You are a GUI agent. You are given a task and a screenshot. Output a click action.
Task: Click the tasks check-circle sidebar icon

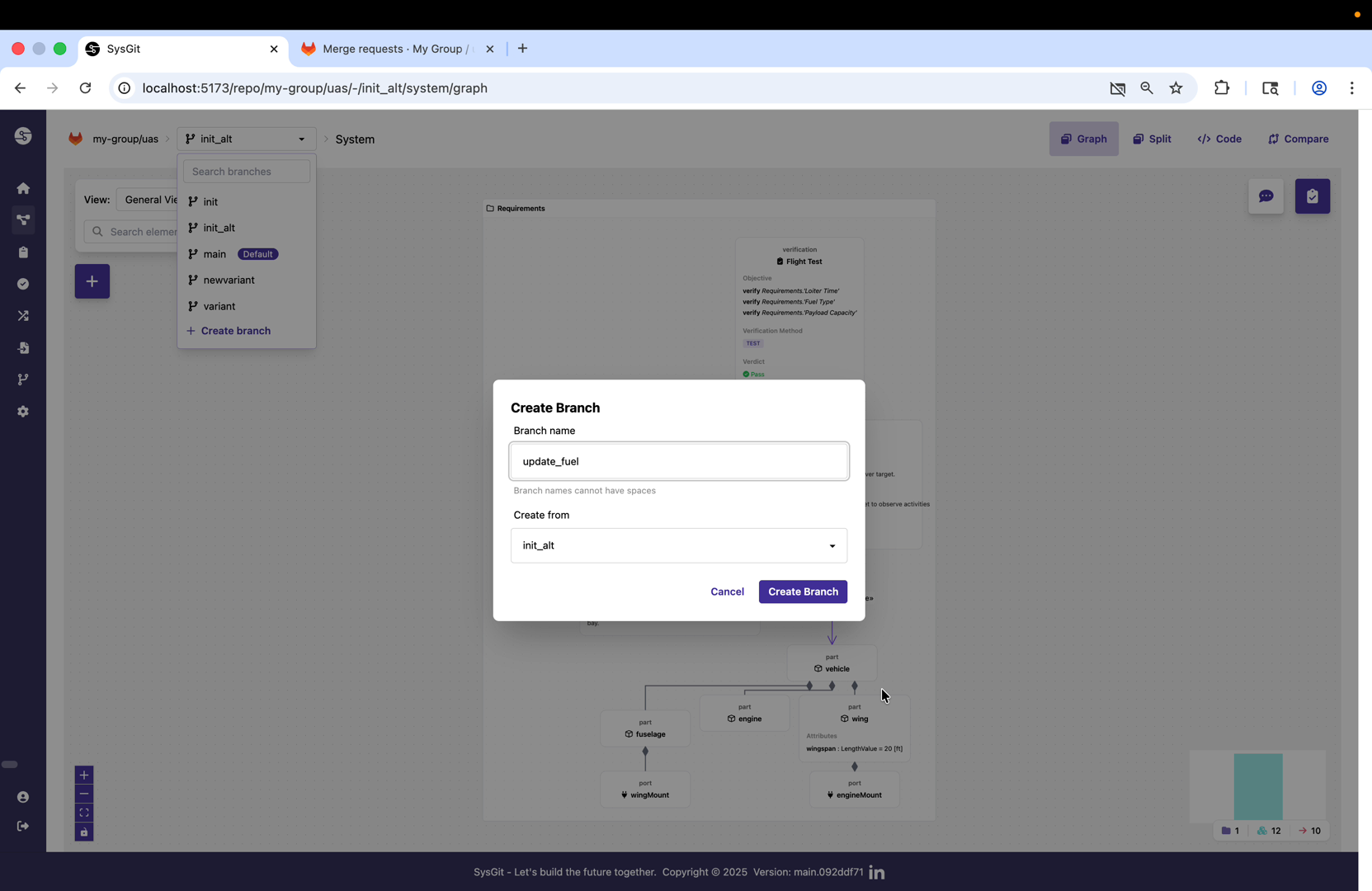(23, 284)
